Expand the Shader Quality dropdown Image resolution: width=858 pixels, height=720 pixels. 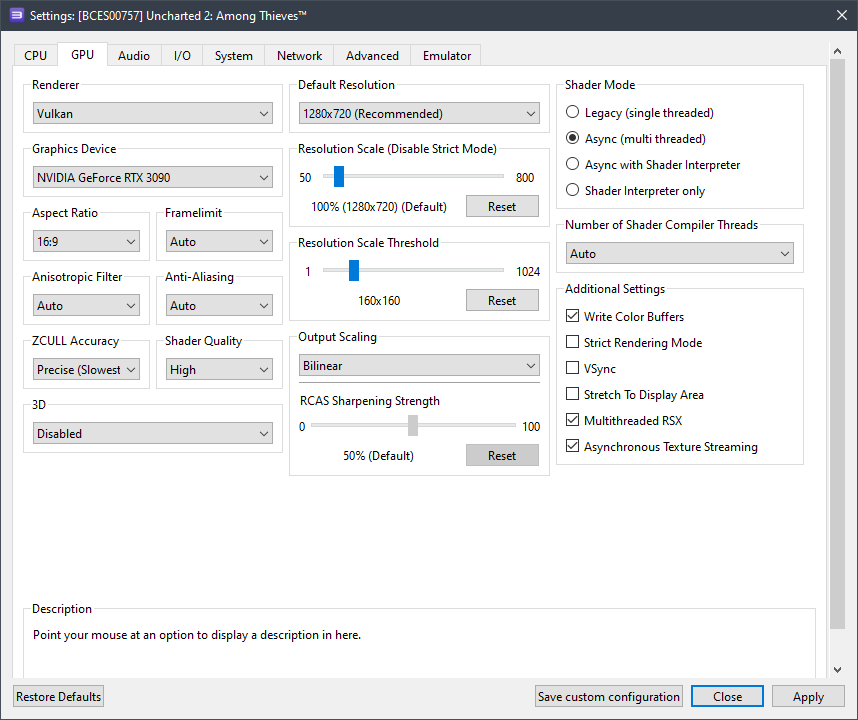[219, 370]
